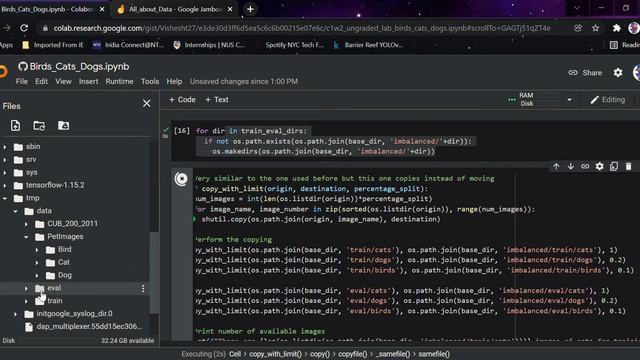The width and height of the screenshot is (640, 360).
Task: Select the Dog folder name
Action: (x=65, y=275)
